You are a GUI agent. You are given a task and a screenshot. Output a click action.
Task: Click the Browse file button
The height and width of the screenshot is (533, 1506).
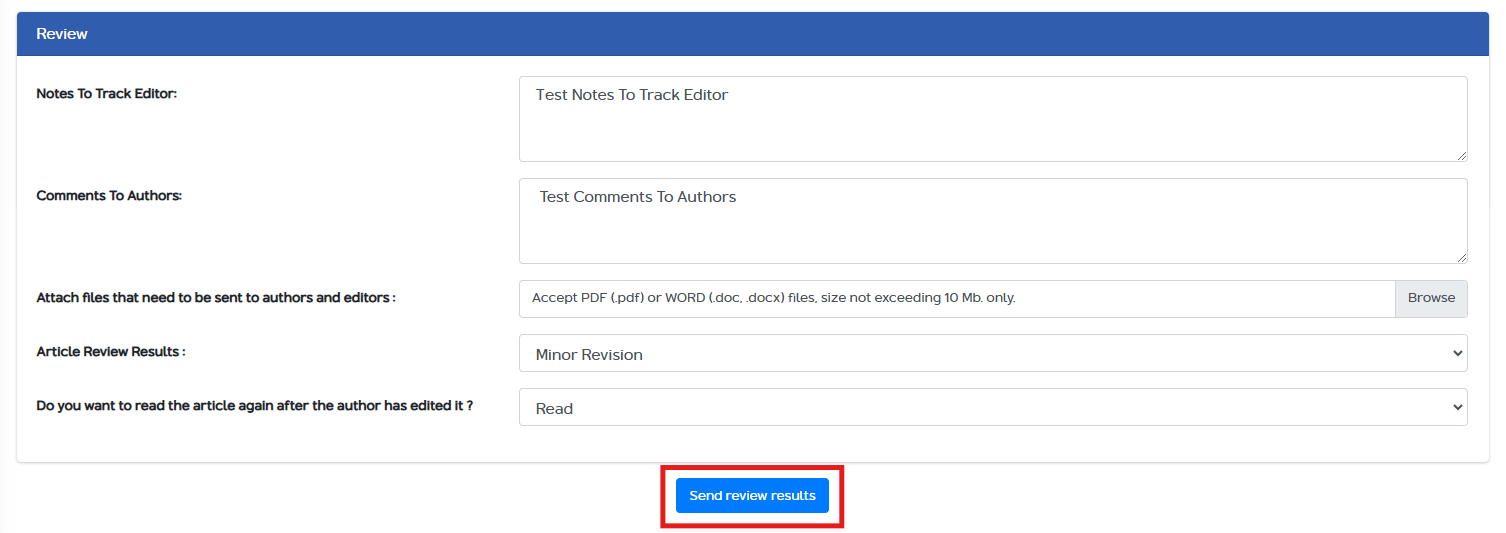[1431, 298]
